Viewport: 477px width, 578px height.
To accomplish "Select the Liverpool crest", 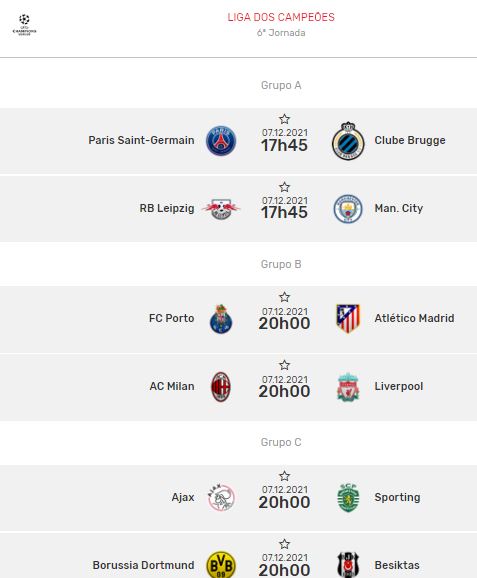I will click(348, 387).
